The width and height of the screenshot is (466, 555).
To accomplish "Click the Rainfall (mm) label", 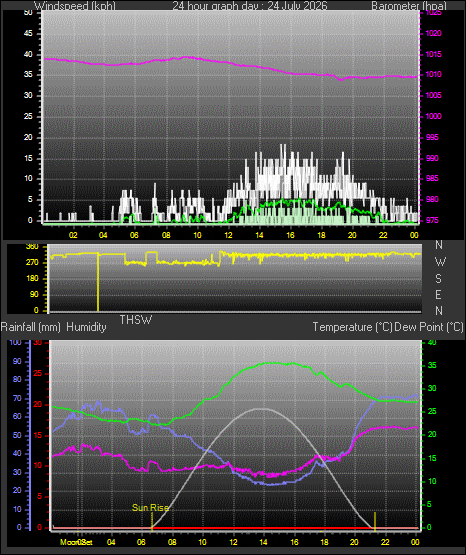I will (31, 327).
